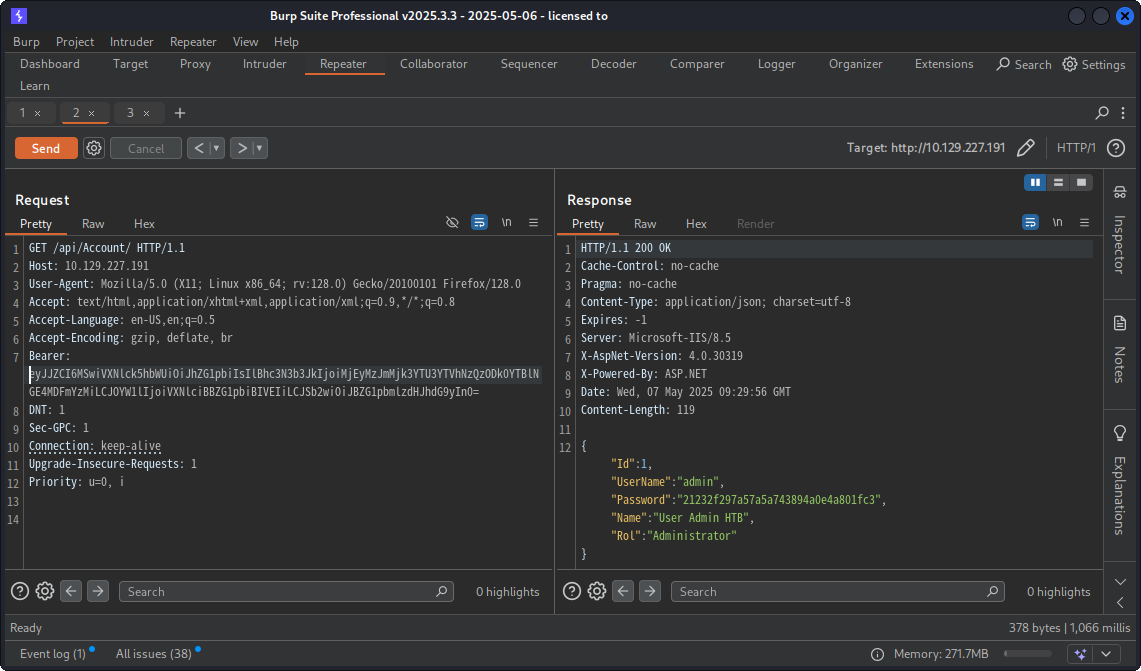Switch to side-by-side layout view

(x=1035, y=183)
